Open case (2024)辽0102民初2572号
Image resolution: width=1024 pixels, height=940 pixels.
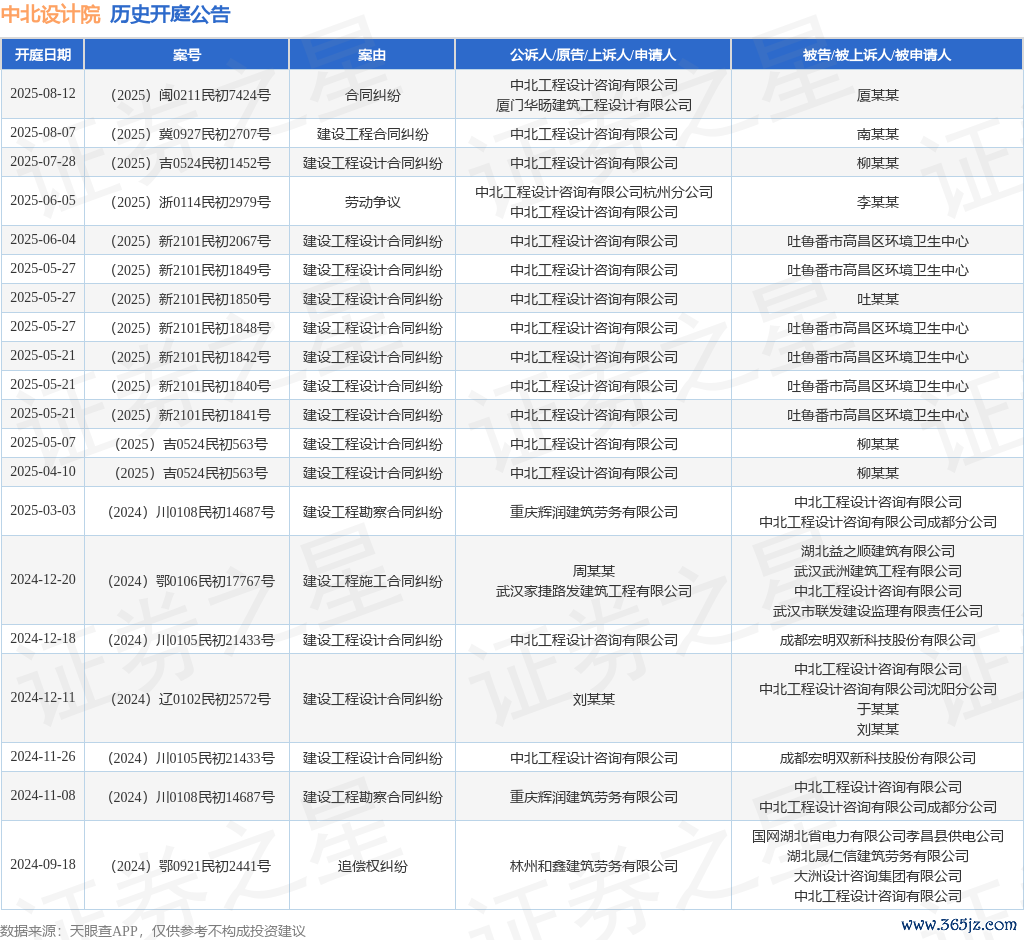(187, 699)
